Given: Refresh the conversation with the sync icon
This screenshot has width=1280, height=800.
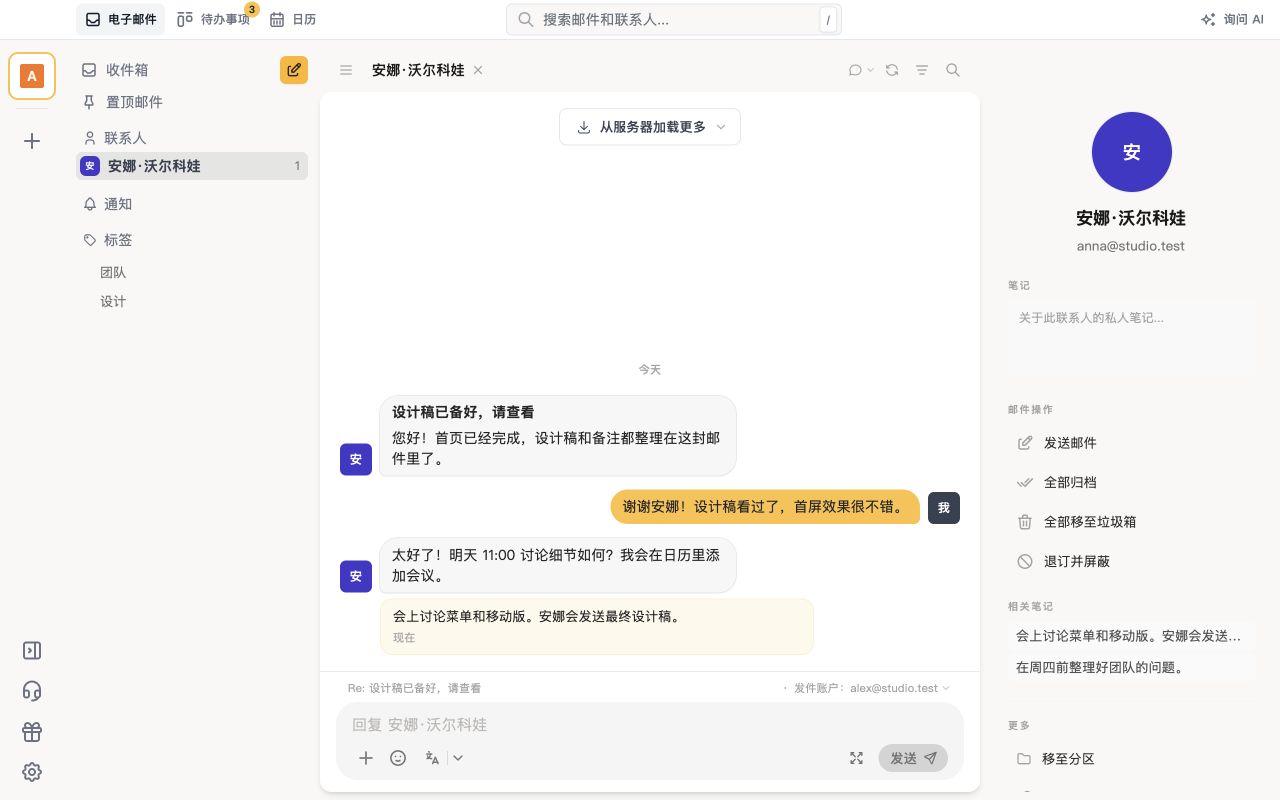Looking at the screenshot, I should pyautogui.click(x=892, y=70).
